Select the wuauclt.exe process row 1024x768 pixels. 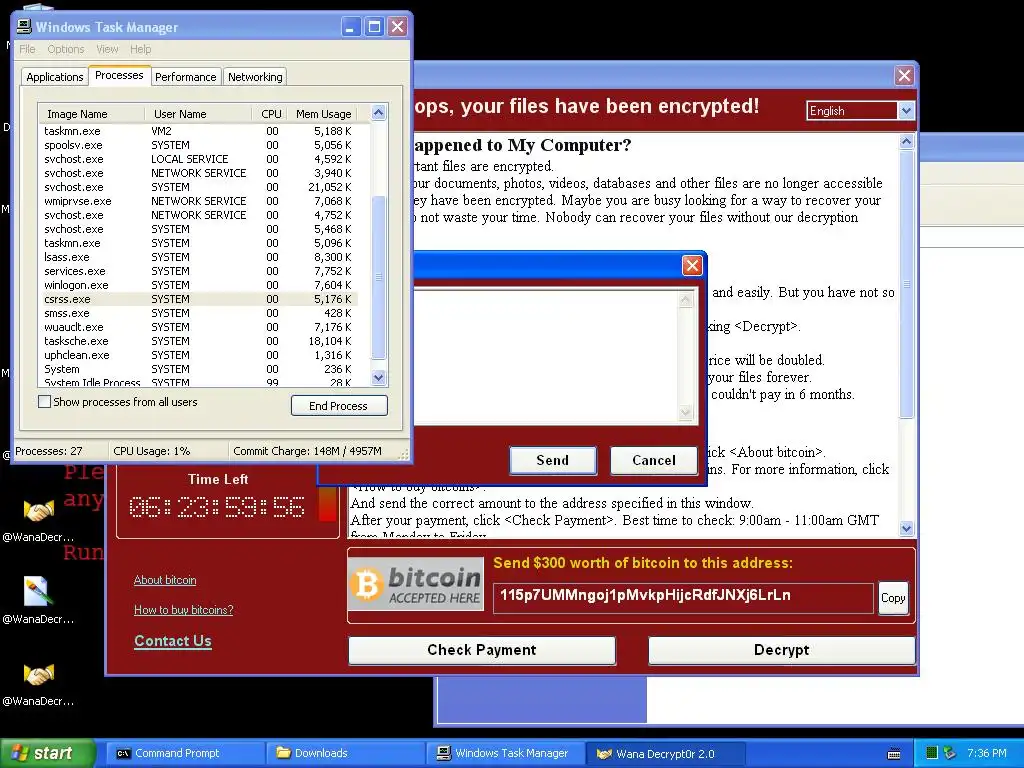point(199,327)
